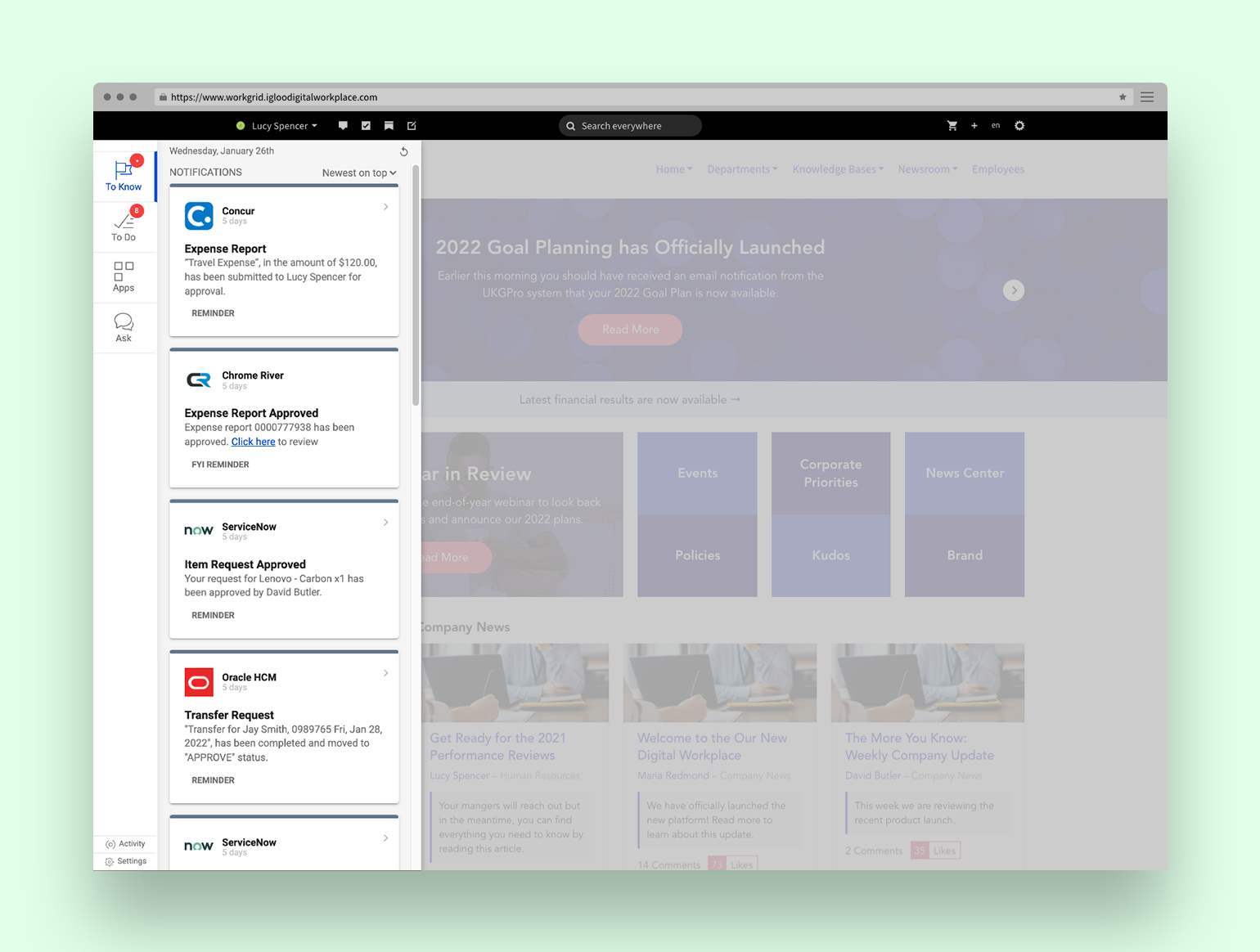Open the Apps sidebar panel

124,276
